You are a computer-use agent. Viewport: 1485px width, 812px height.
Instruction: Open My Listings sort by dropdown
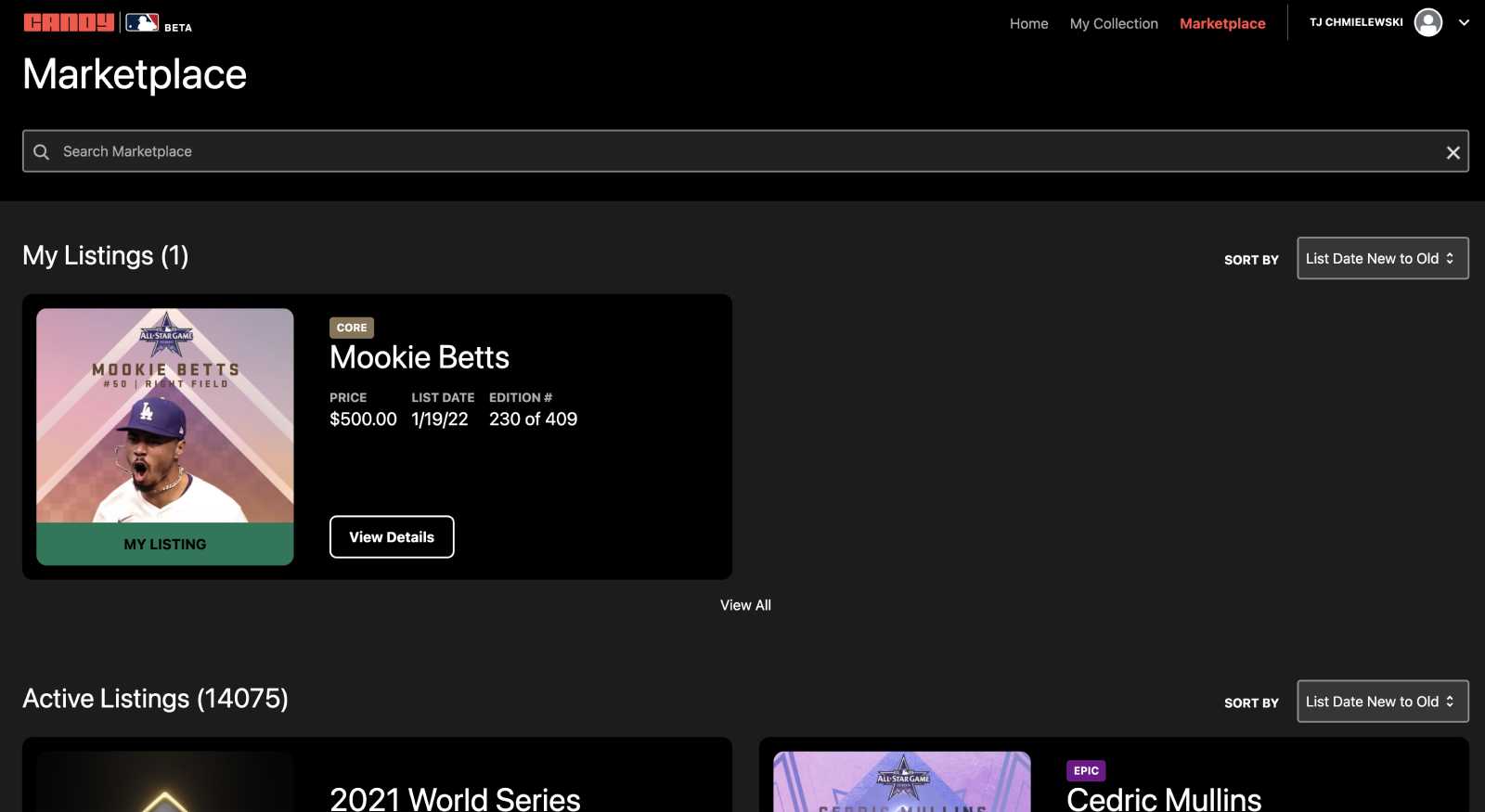(1382, 259)
